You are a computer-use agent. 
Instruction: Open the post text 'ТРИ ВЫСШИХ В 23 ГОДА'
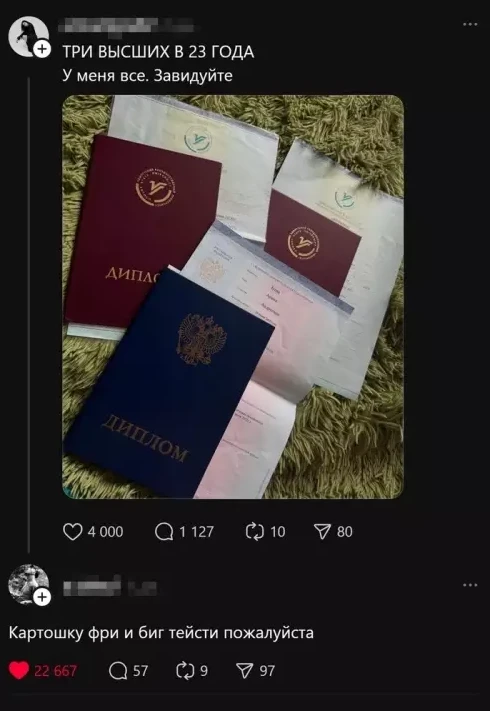click(x=158, y=53)
